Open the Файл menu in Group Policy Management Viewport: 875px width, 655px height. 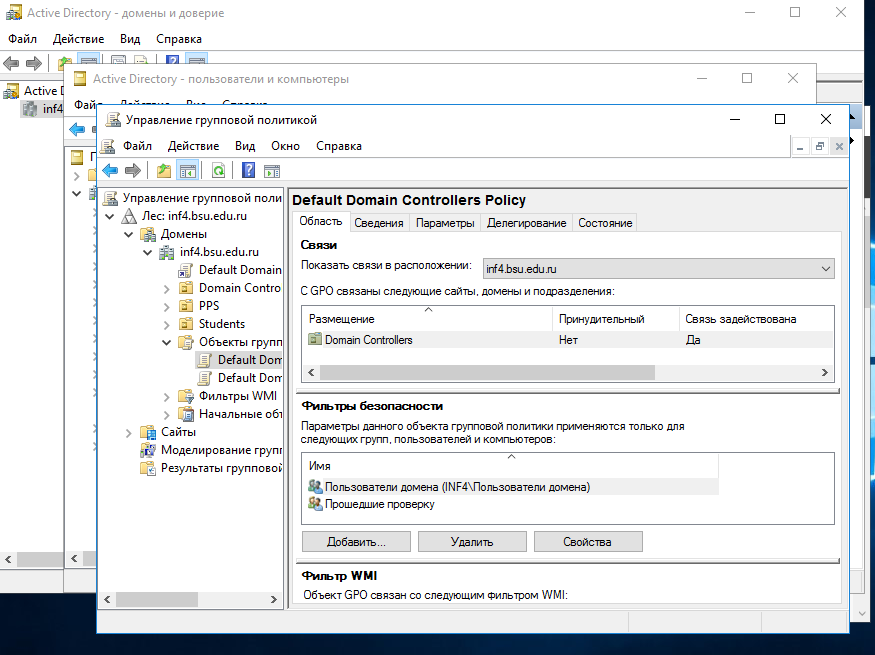click(137, 146)
